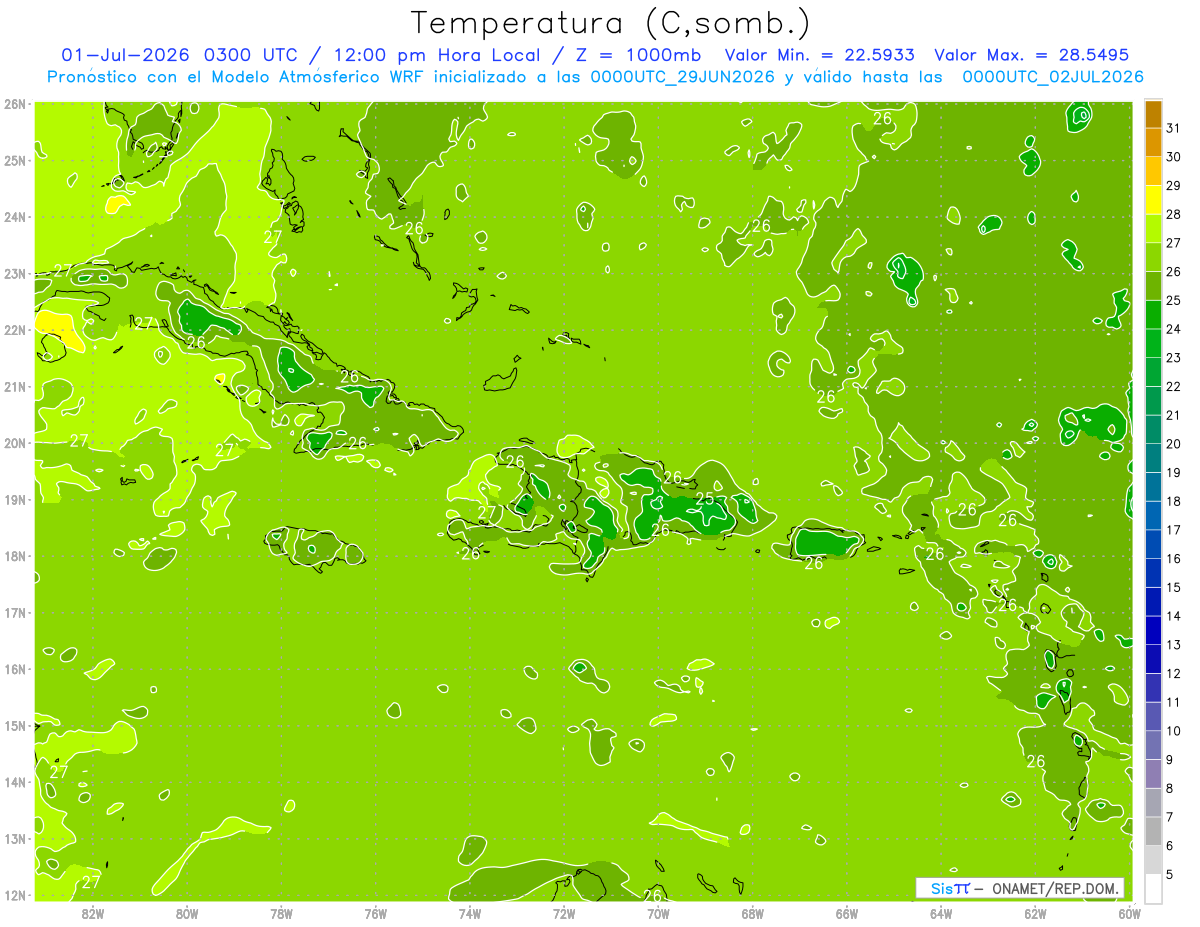Click the legend value "12"

[x=1174, y=673]
